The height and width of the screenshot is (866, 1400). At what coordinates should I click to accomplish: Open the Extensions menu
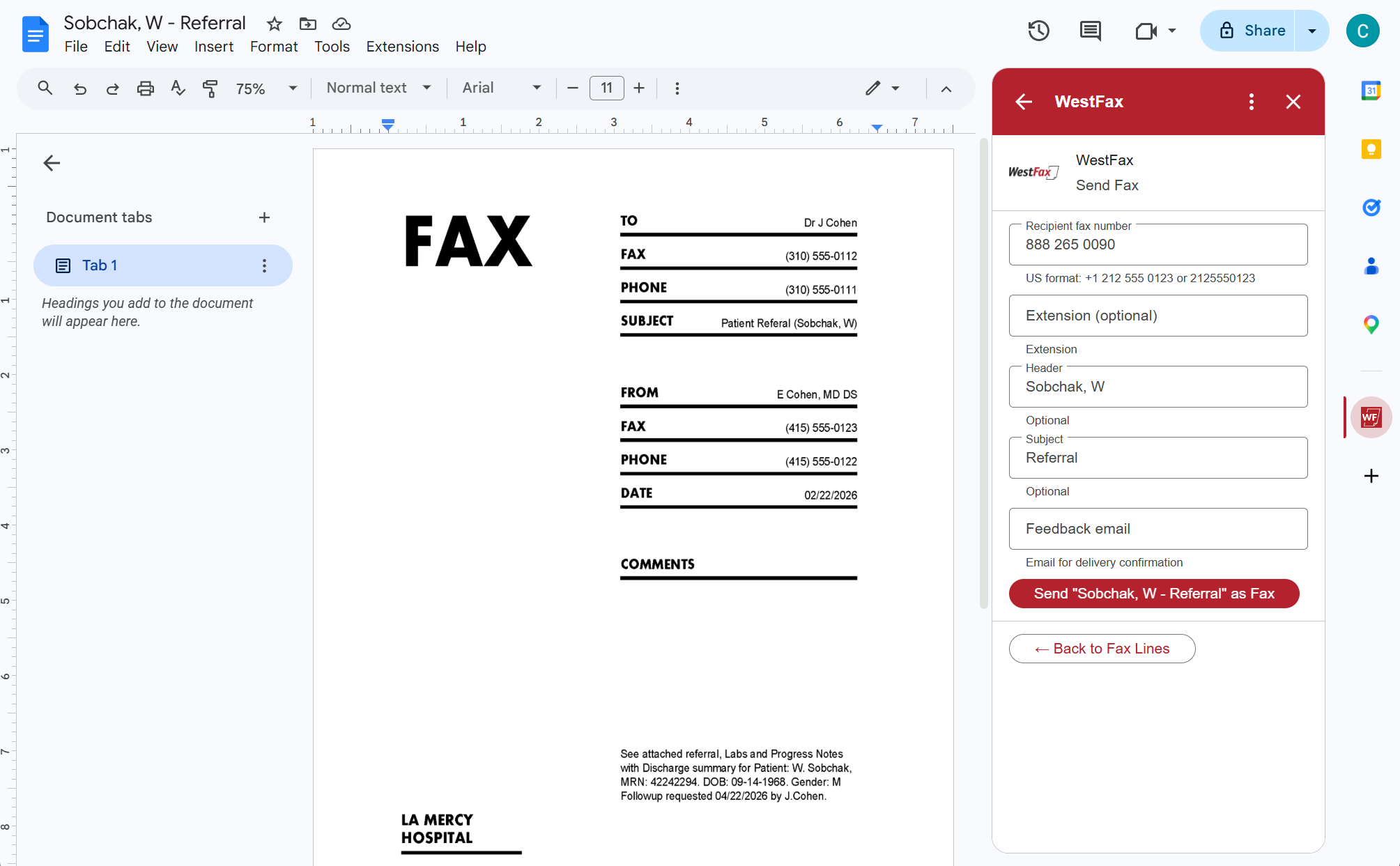click(x=402, y=47)
